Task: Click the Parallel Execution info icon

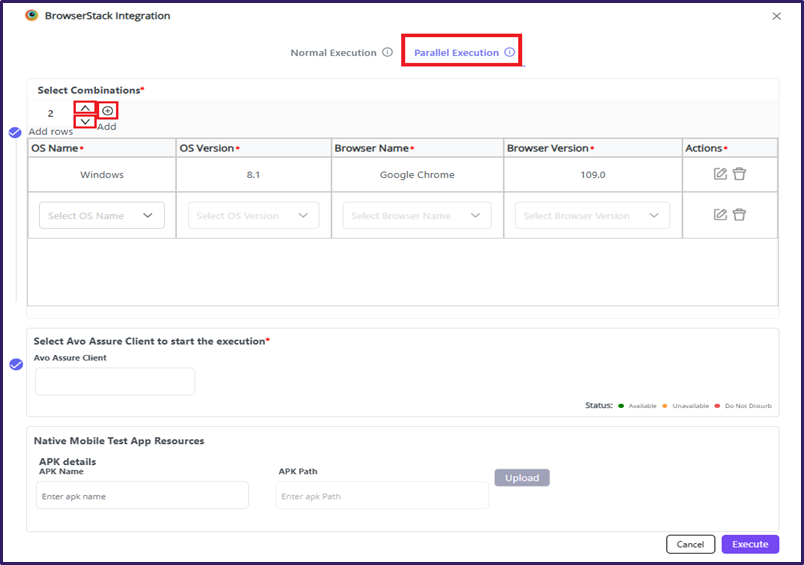Action: point(509,53)
